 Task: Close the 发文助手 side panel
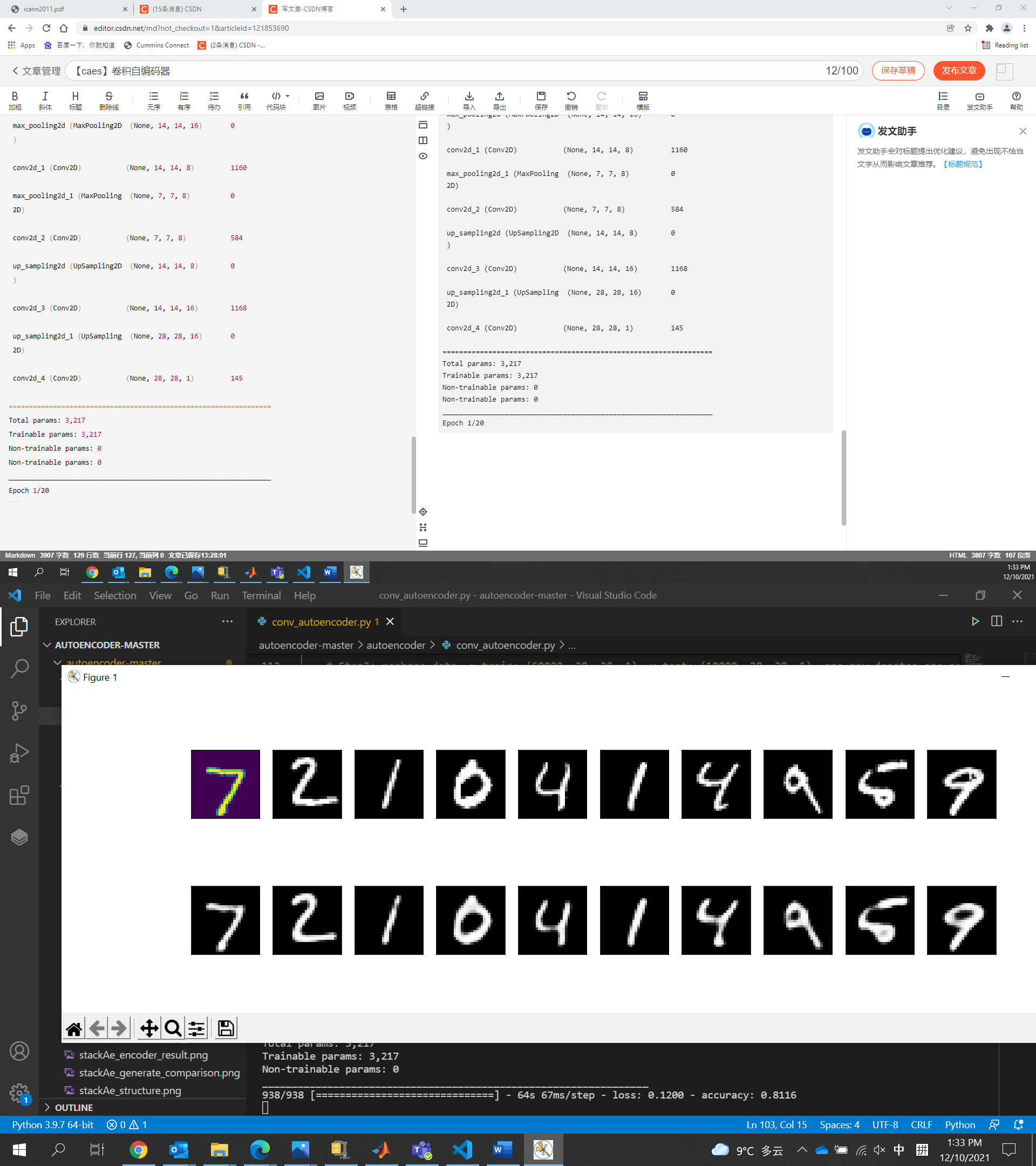tap(1023, 131)
